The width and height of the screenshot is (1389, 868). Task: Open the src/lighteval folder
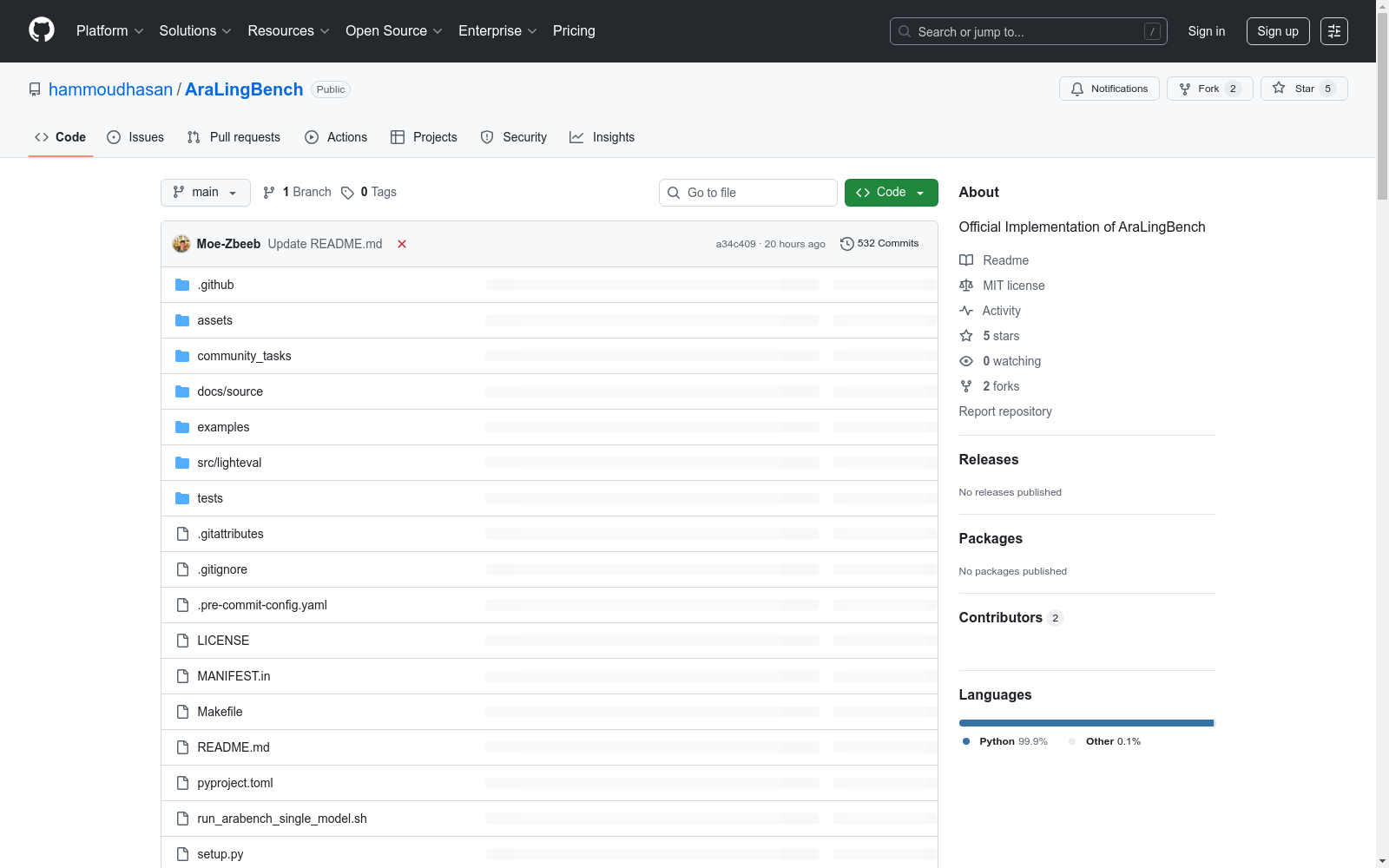pos(229,463)
